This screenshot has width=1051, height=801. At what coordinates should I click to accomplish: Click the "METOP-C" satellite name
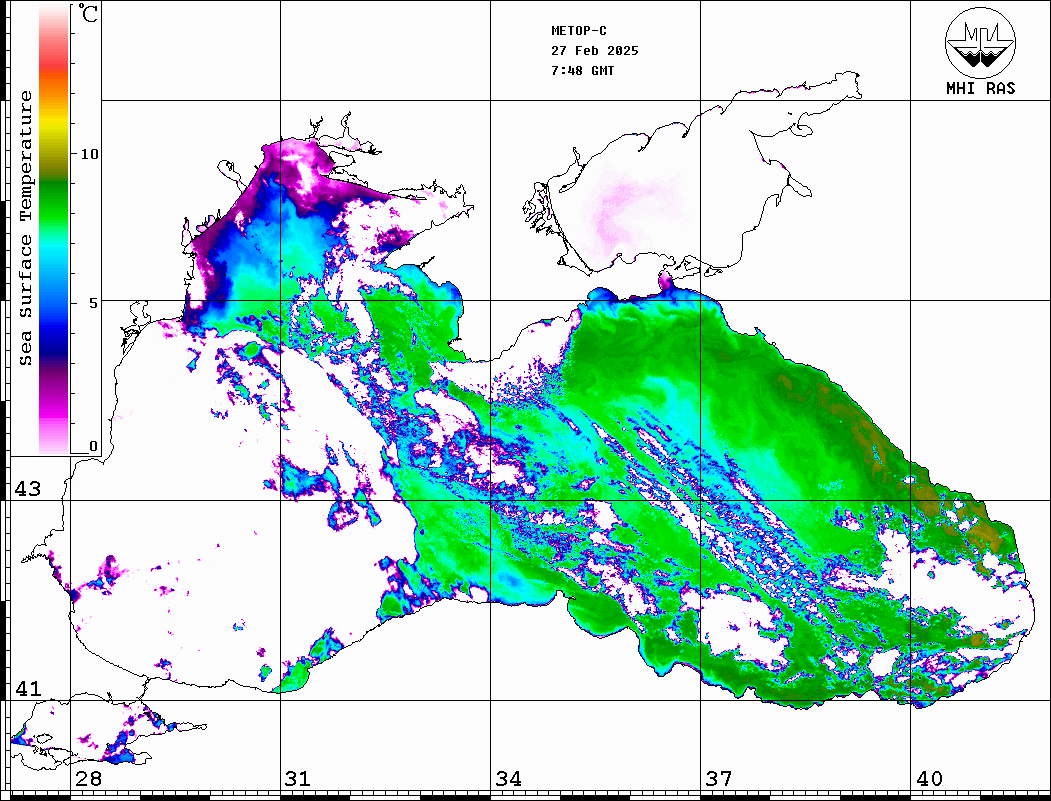point(579,31)
